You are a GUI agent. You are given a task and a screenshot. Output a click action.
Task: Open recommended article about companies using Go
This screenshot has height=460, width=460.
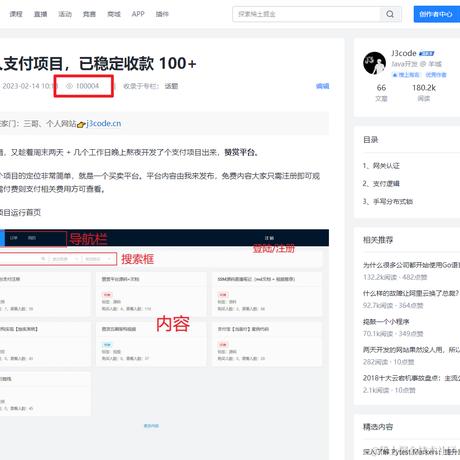[411, 265]
